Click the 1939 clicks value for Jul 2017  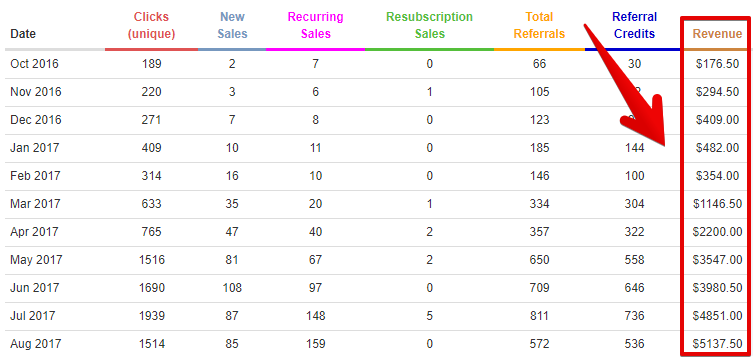pyautogui.click(x=152, y=316)
